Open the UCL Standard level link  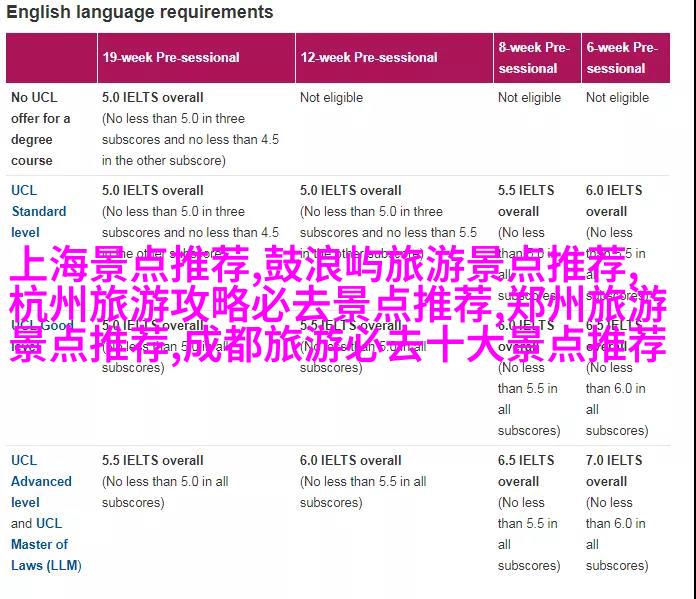click(39, 211)
